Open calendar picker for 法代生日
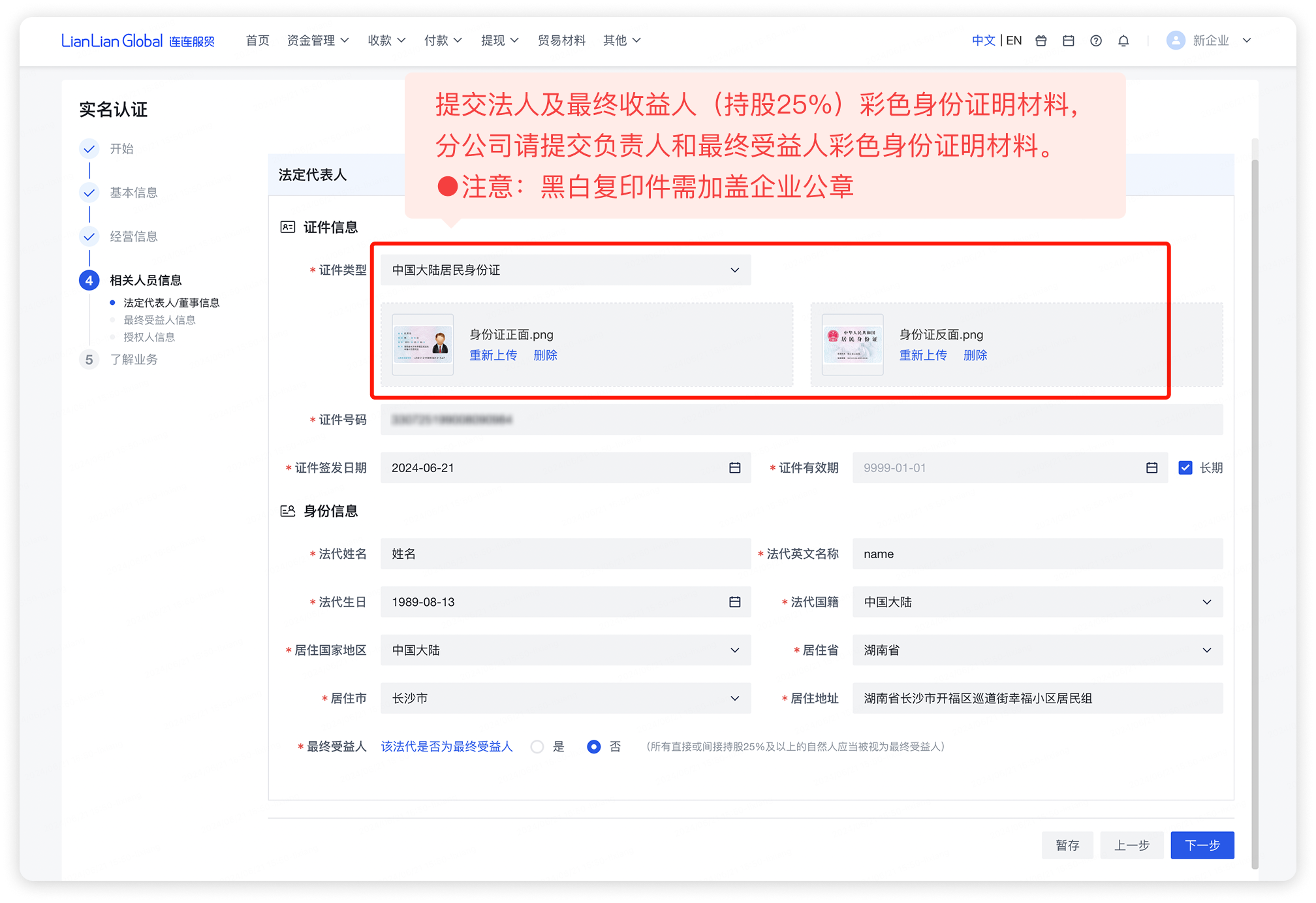1316x903 pixels. pos(734,602)
